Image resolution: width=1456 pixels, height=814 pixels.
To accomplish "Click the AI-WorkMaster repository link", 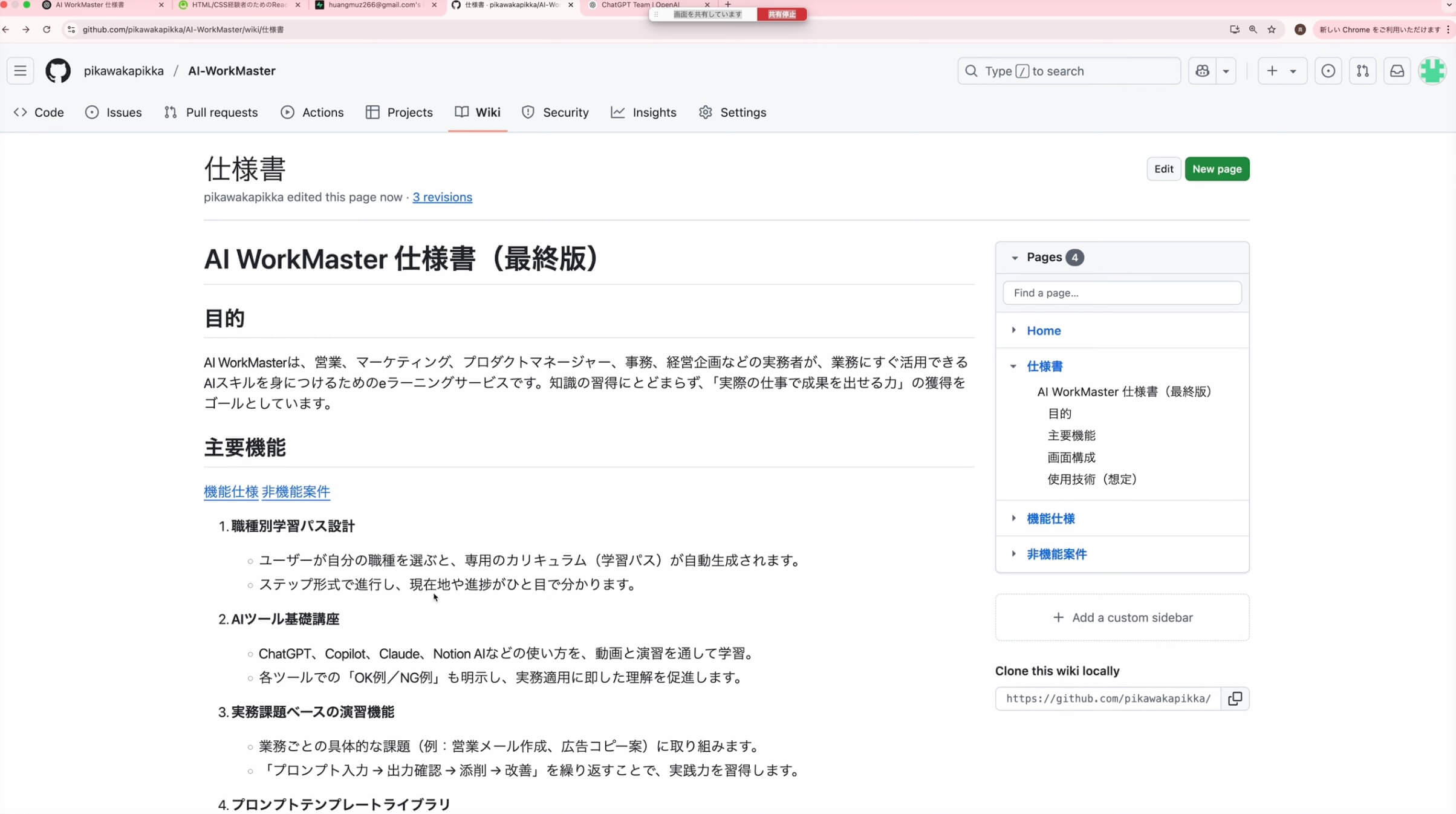I will coord(232,71).
